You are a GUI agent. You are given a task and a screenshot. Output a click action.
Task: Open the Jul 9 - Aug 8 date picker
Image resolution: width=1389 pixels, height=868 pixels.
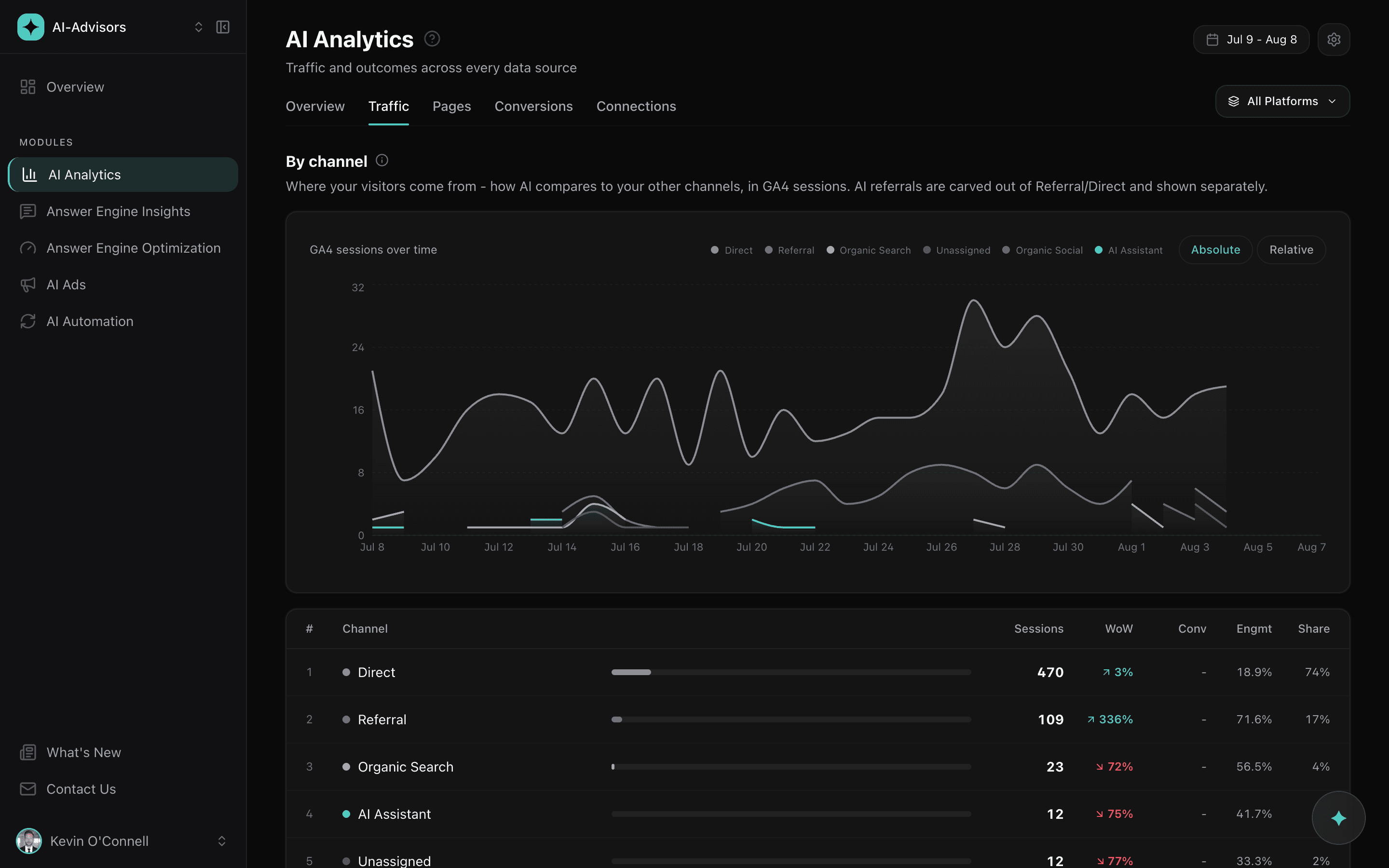[x=1251, y=40]
